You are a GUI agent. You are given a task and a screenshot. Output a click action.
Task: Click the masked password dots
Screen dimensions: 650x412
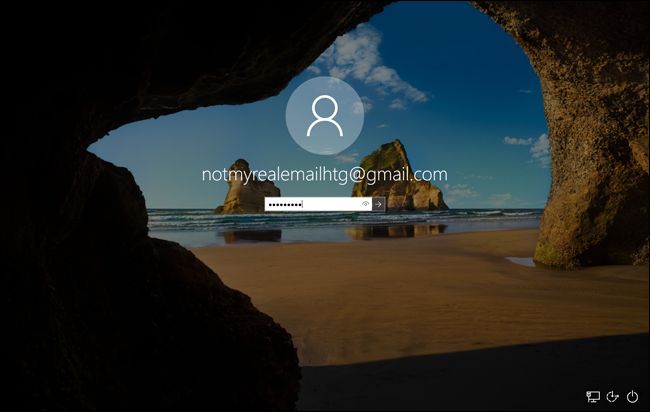(285, 204)
